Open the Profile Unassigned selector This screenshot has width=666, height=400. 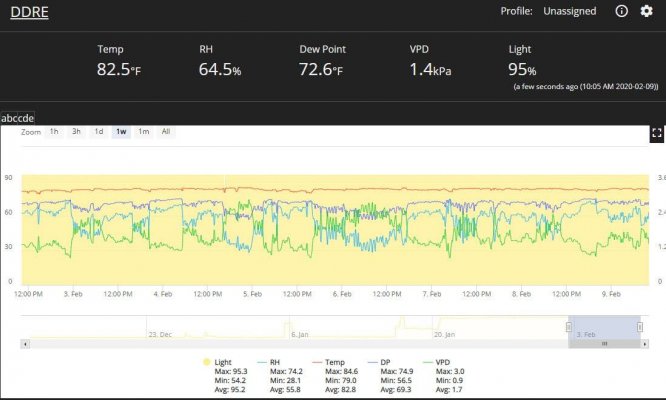coord(570,11)
